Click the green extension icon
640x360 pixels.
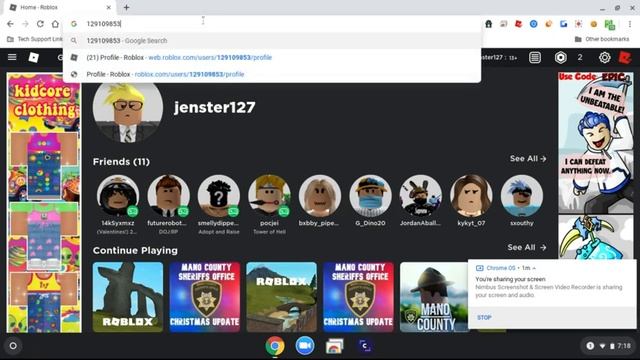(x=610, y=24)
